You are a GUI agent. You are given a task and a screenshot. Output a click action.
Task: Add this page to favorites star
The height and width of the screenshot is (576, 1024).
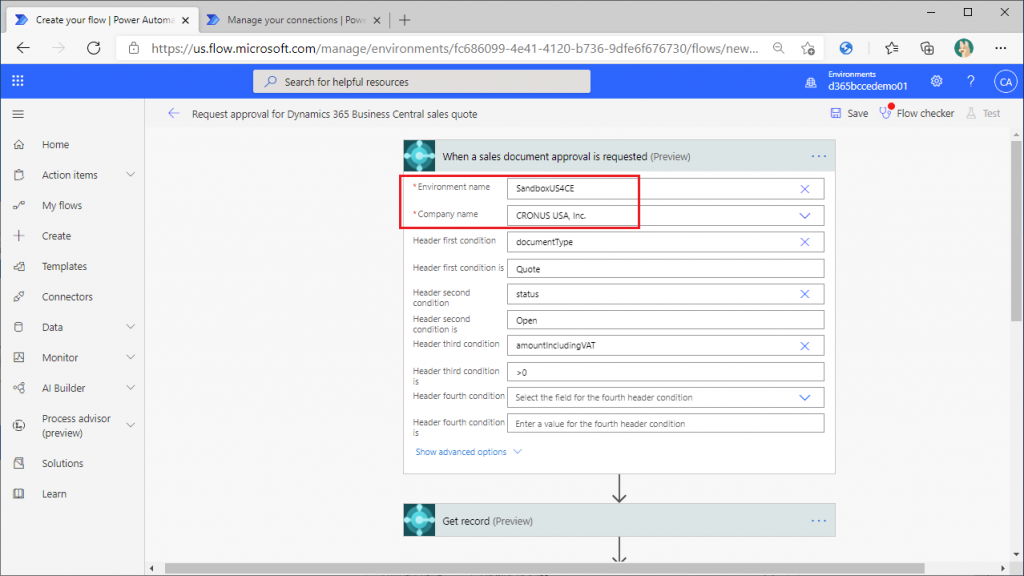click(x=808, y=48)
